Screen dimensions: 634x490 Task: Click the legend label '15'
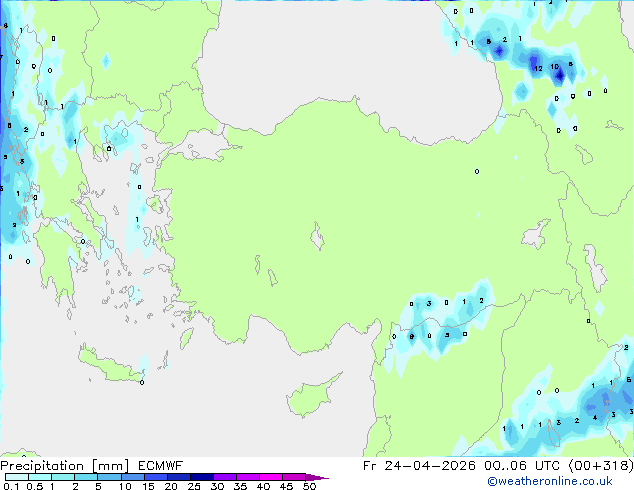click(148, 486)
